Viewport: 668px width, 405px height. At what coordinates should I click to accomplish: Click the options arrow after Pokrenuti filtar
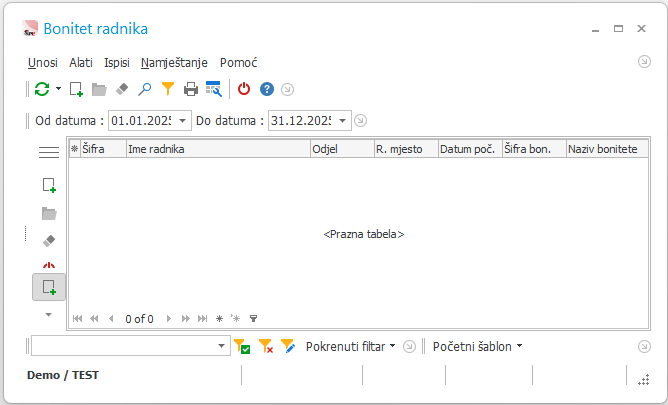(x=409, y=347)
